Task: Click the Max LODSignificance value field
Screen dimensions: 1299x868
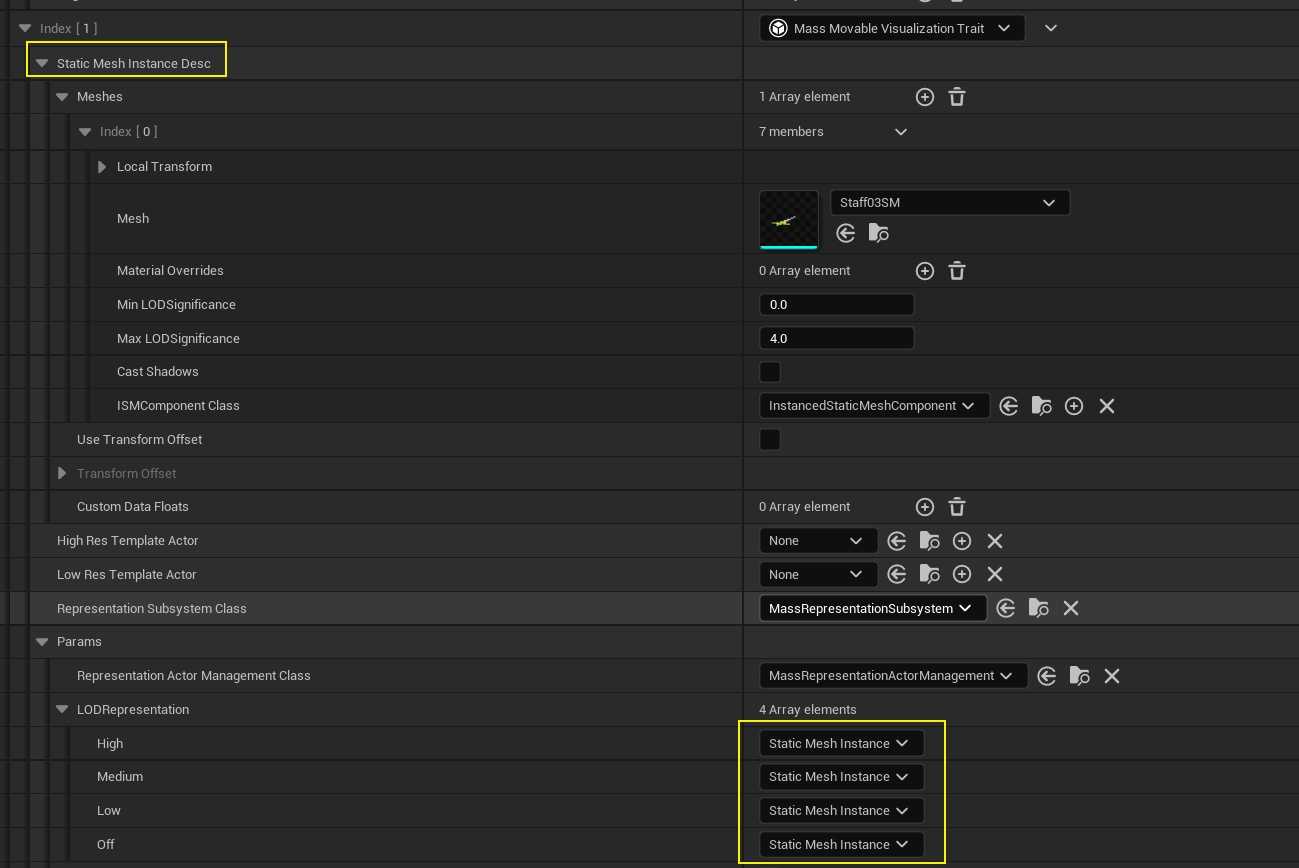Action: (x=836, y=339)
